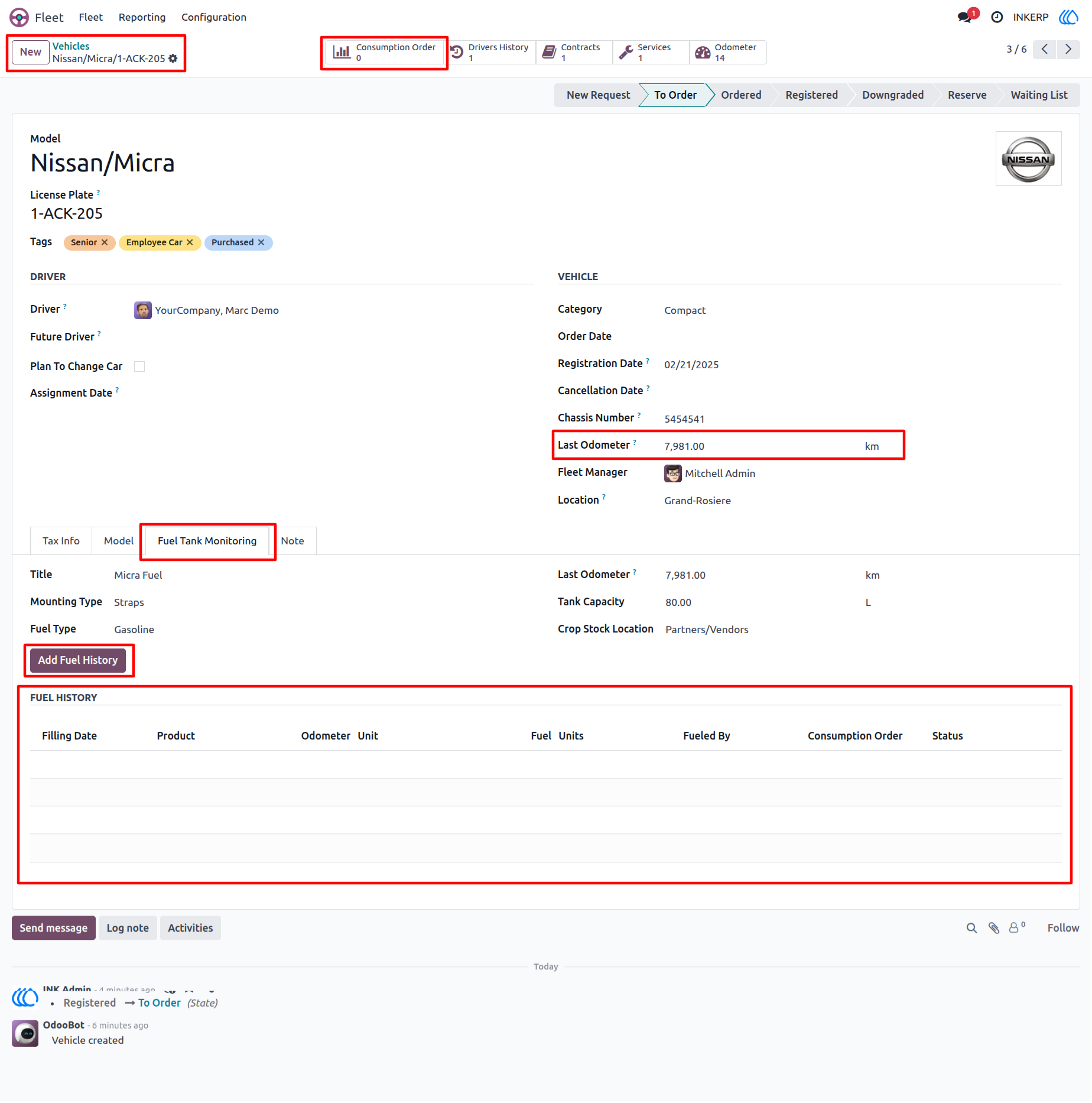The width and height of the screenshot is (1092, 1103).
Task: Go back to Vehicles breadcrumb
Action: pos(71,46)
